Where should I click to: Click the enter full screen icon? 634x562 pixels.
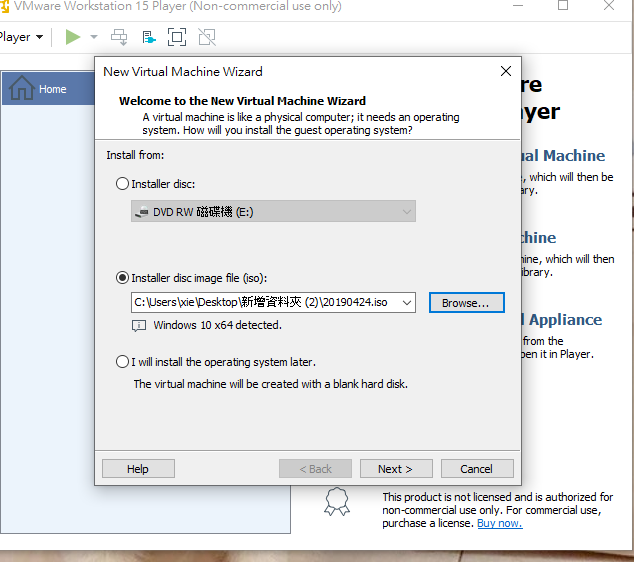coord(177,37)
